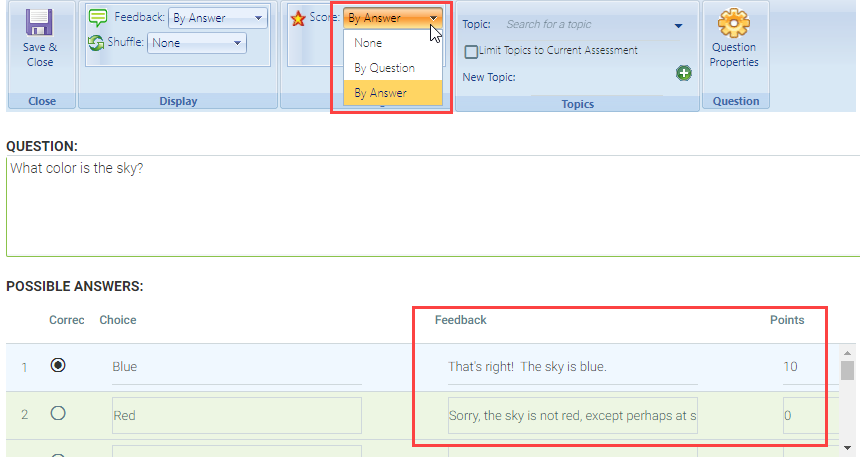Edit the Blue choice field
Screen dimensions: 860x465
coord(236,367)
